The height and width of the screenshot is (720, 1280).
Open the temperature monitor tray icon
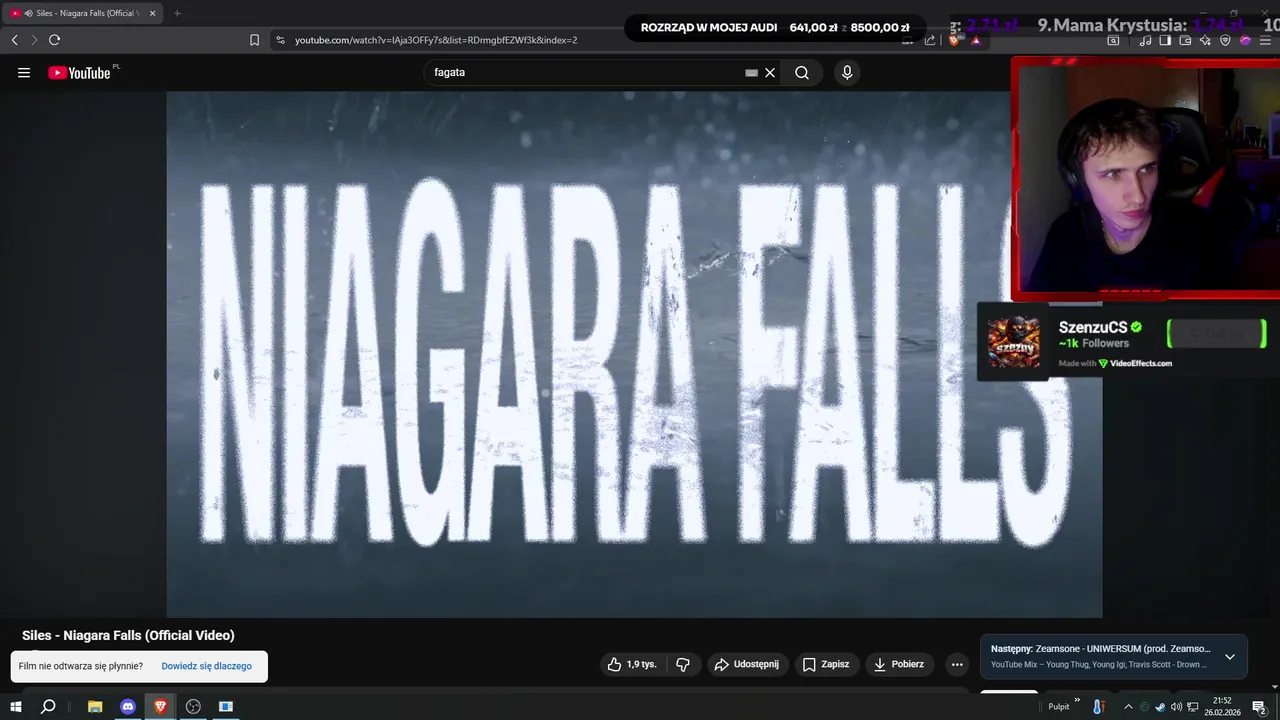tap(1098, 706)
